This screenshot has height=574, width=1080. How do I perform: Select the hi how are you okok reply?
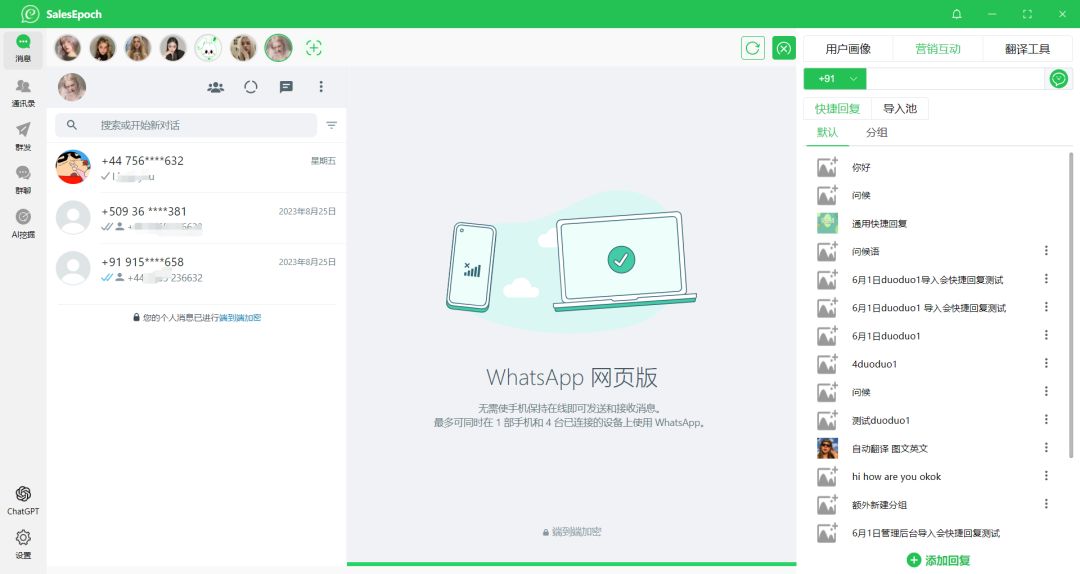[x=896, y=477]
